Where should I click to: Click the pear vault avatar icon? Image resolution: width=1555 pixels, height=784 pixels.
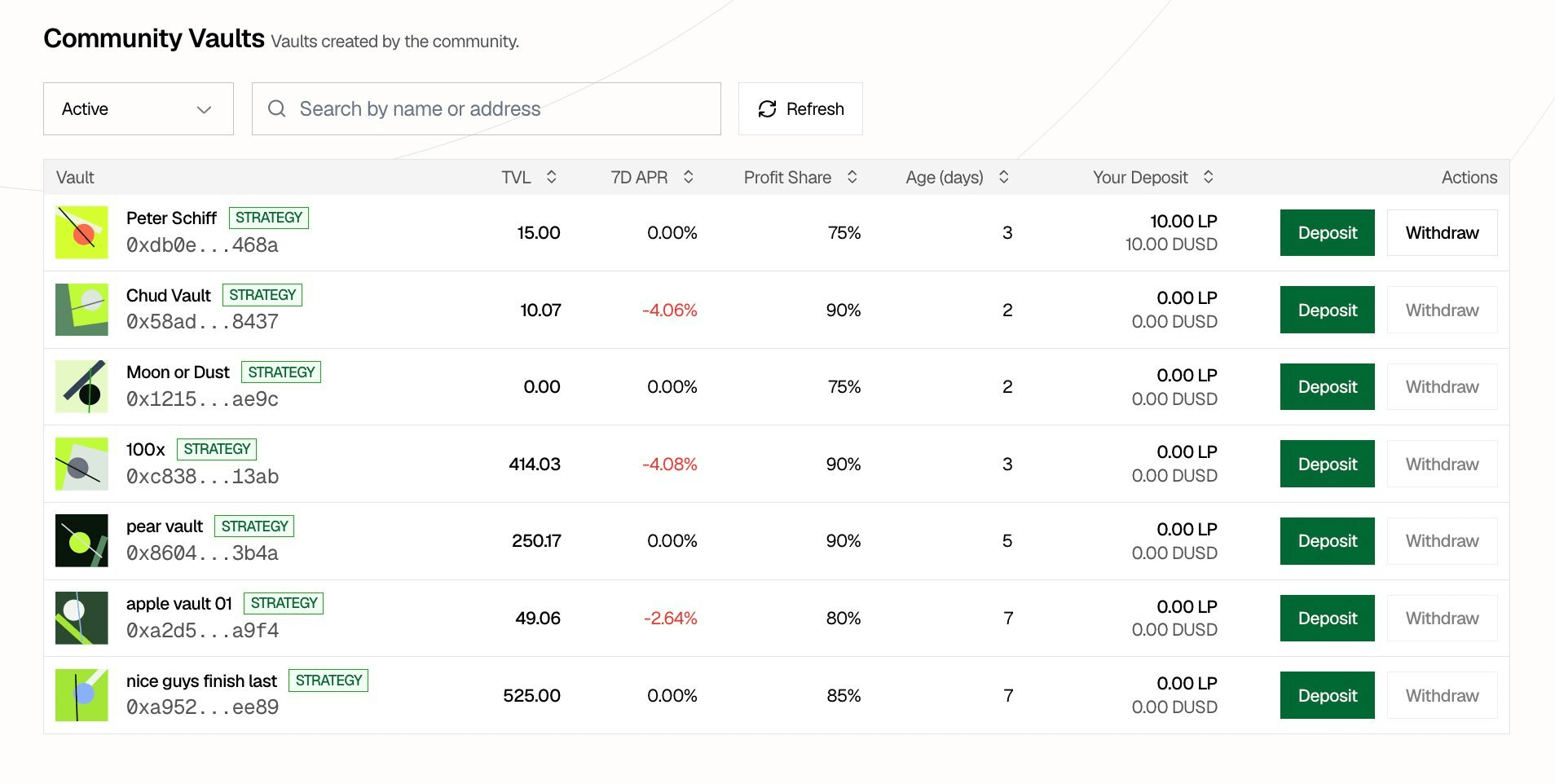[x=81, y=540]
